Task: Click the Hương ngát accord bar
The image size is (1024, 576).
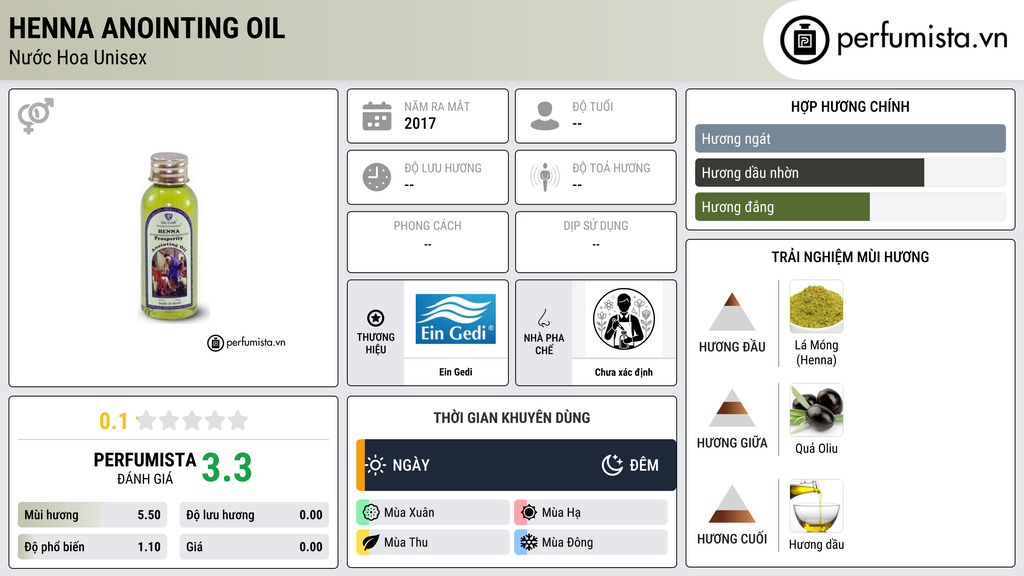Action: 850,138
